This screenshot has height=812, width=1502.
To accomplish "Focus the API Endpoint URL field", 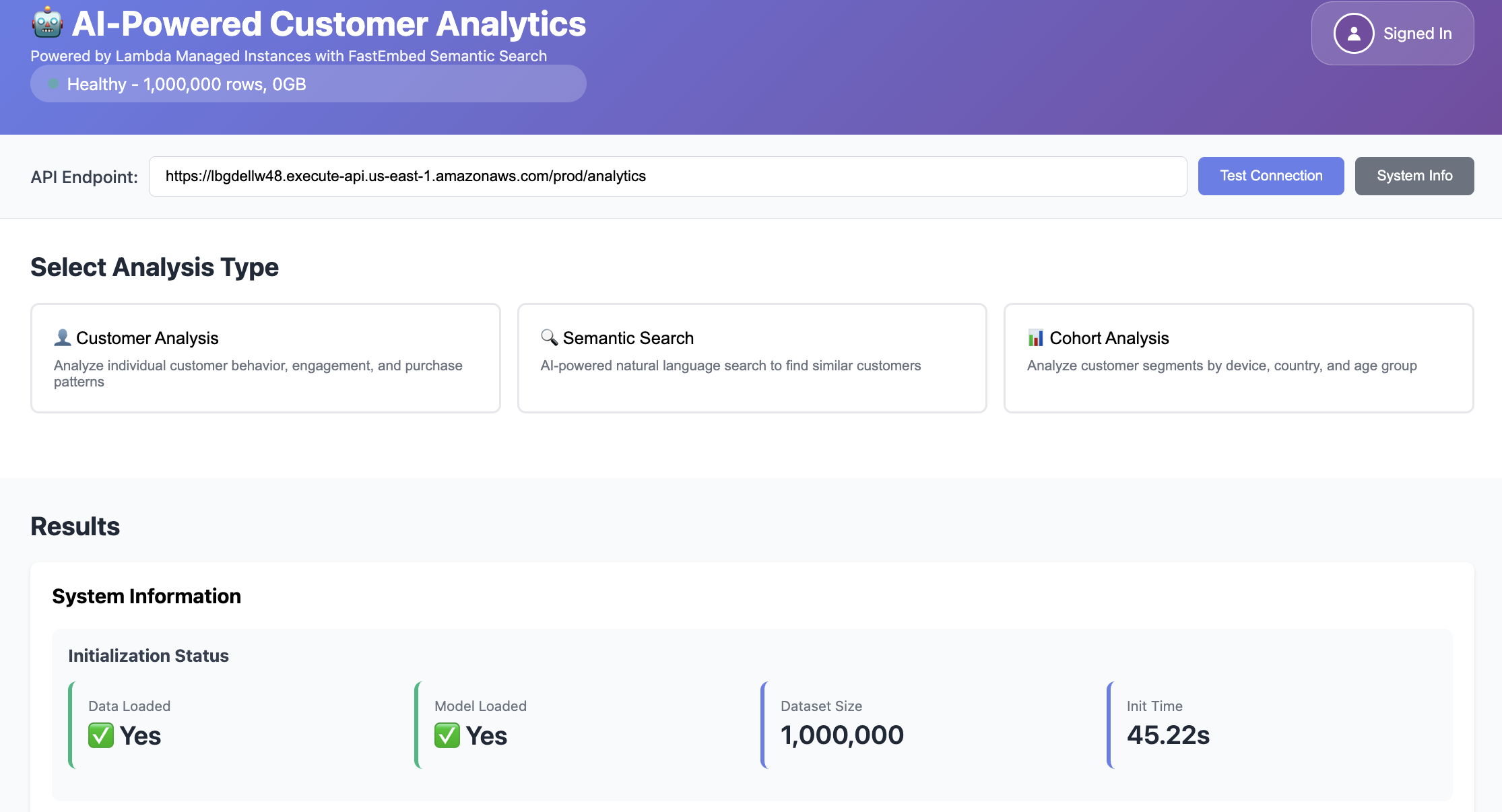I will point(667,176).
